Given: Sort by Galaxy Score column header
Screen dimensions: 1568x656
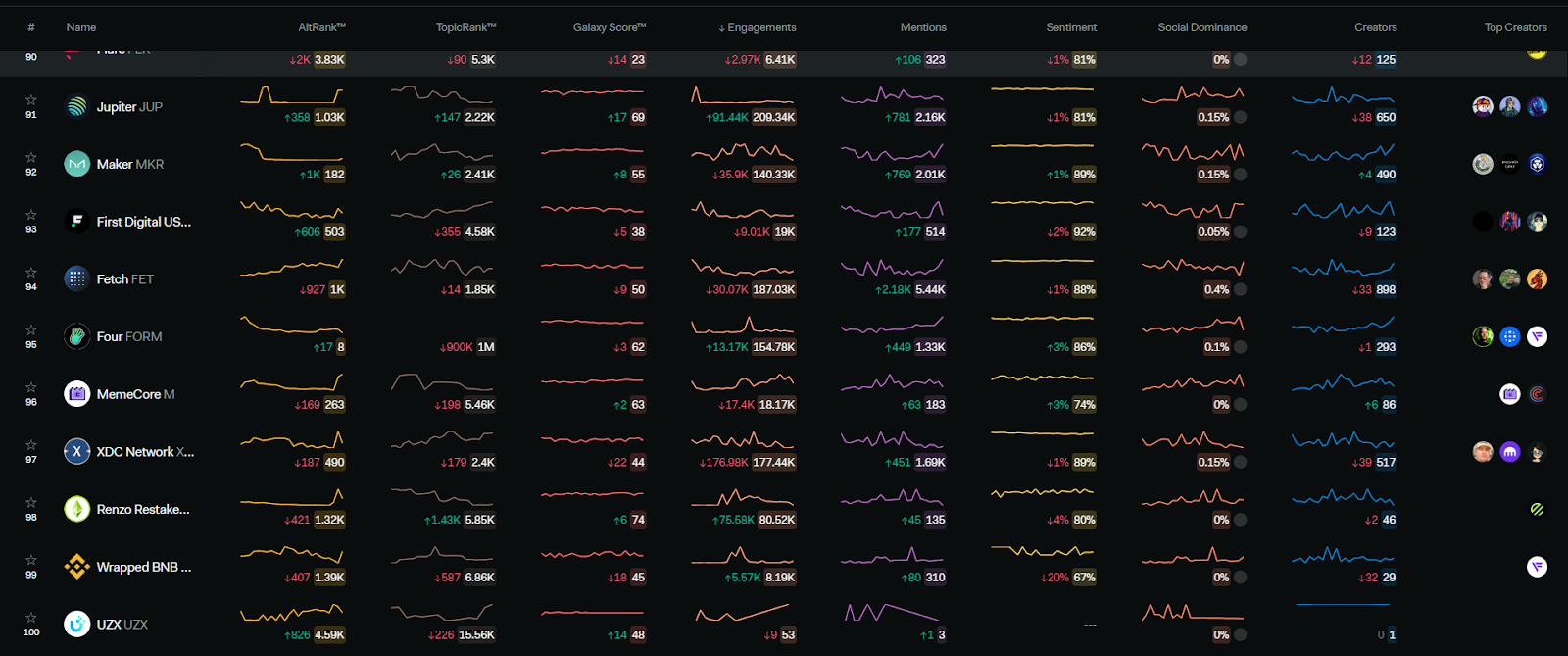Looking at the screenshot, I should [609, 27].
